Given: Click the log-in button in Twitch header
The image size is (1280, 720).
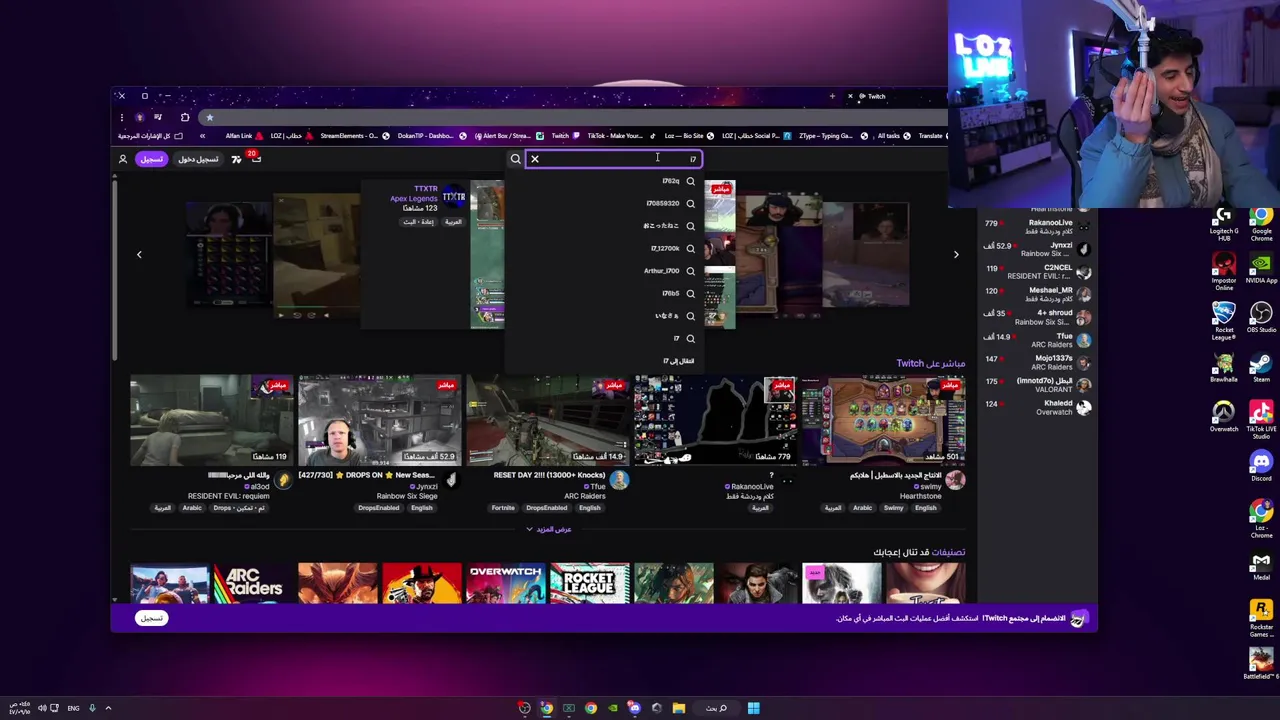Looking at the screenshot, I should [198, 159].
